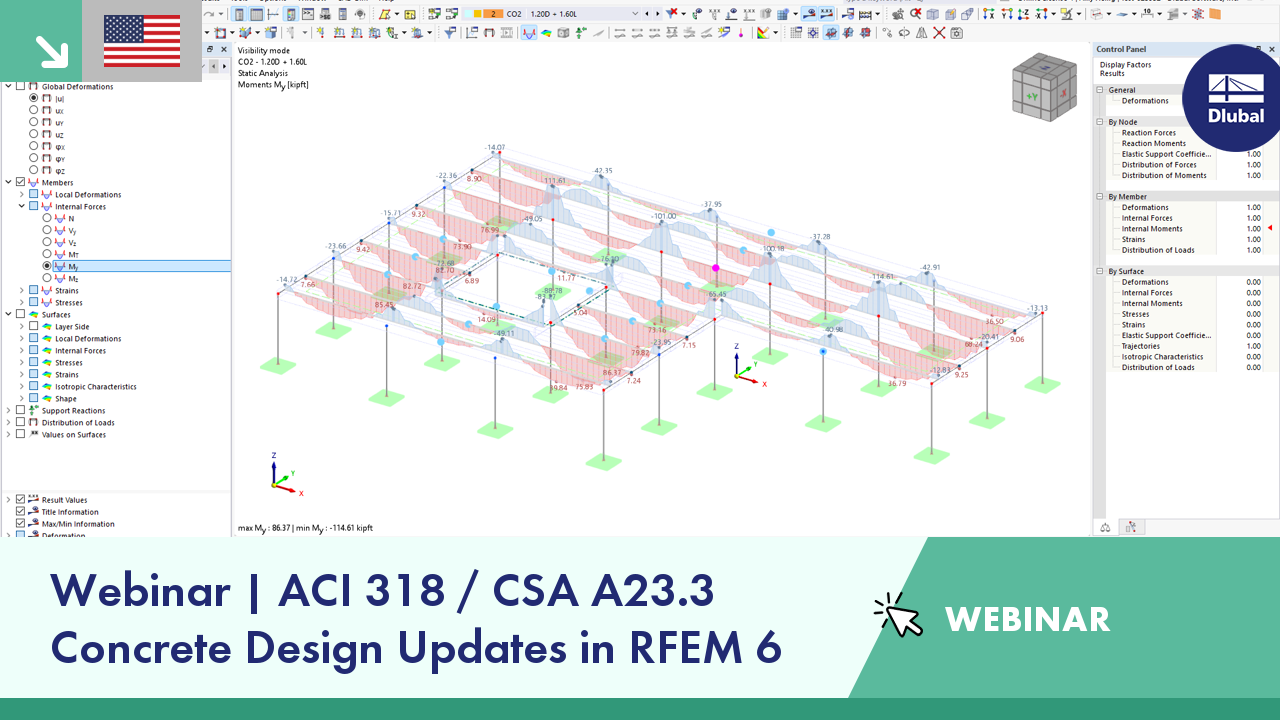Select the |u| global deformation radio button
The image size is (1280, 720).
34,98
